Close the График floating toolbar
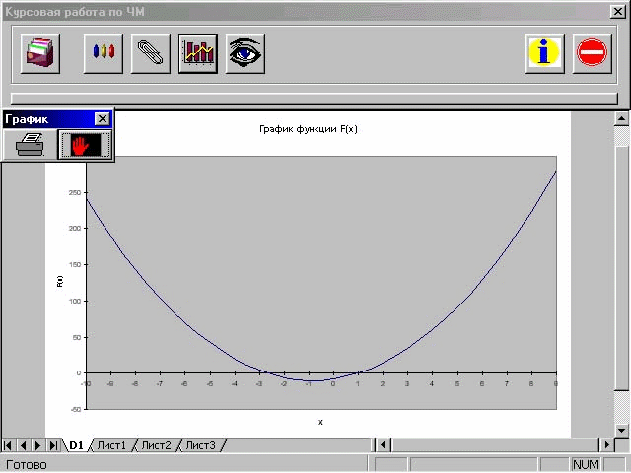This screenshot has height=473, width=631. [x=102, y=119]
